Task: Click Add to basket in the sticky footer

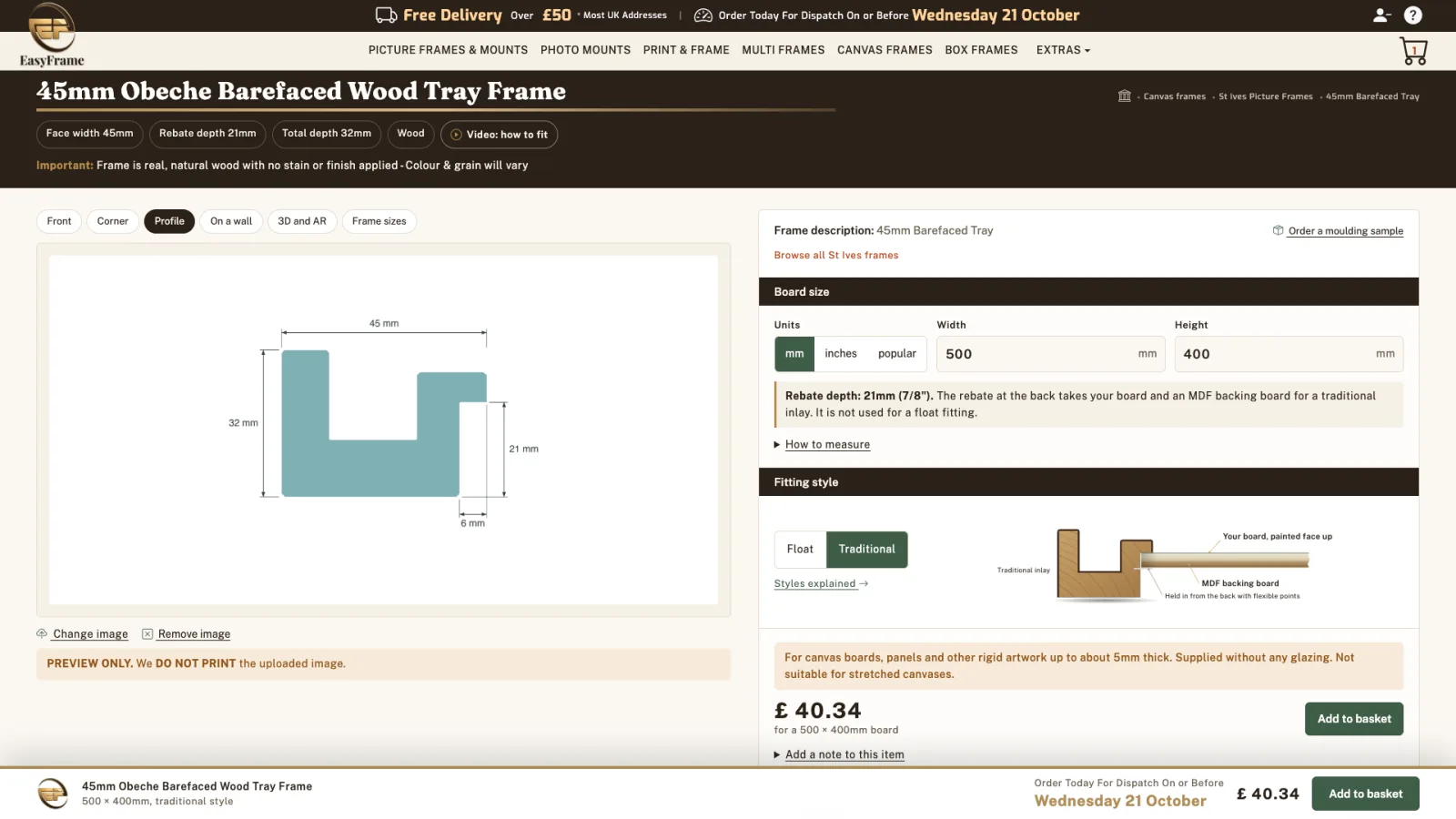Action: [1365, 794]
